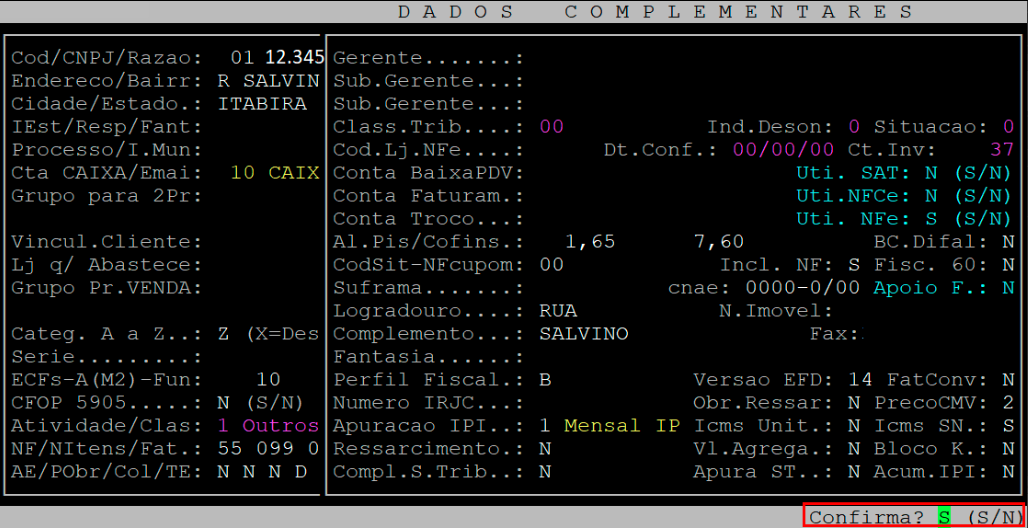Toggle the Bloco K. N flag
The image size is (1028, 528).
pyautogui.click(x=1008, y=449)
